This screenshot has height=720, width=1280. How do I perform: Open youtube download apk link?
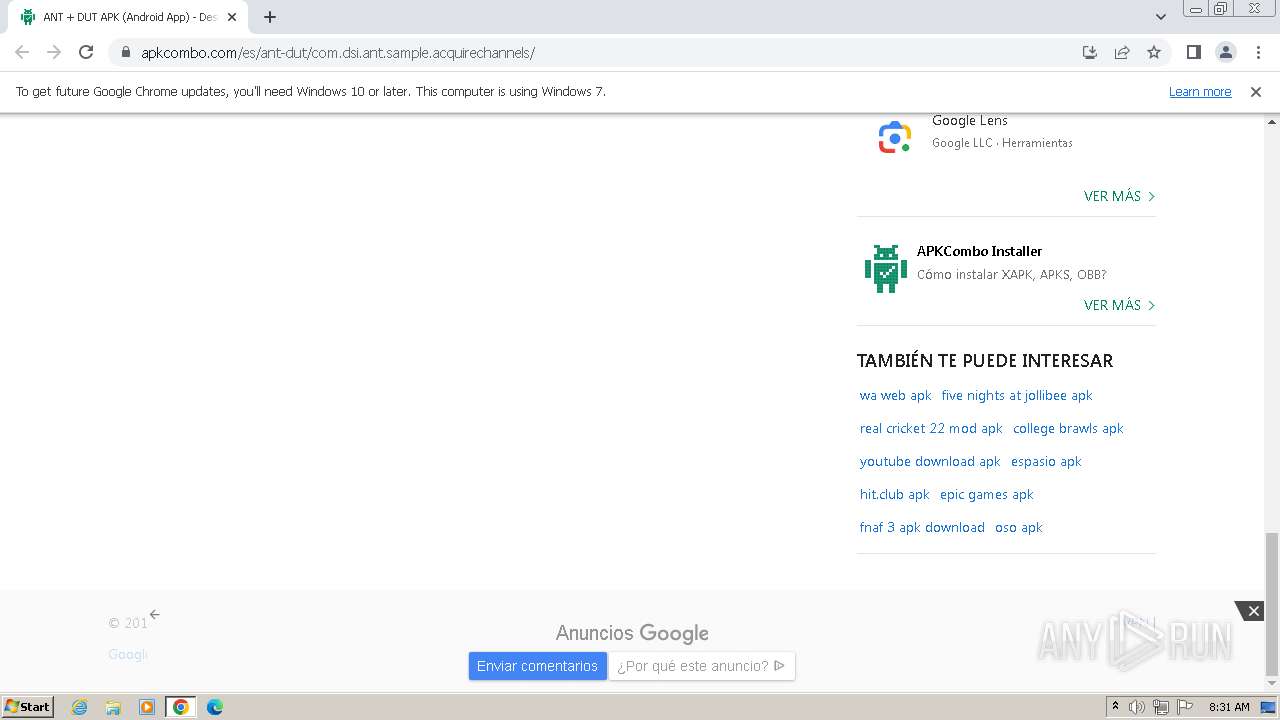click(x=930, y=461)
